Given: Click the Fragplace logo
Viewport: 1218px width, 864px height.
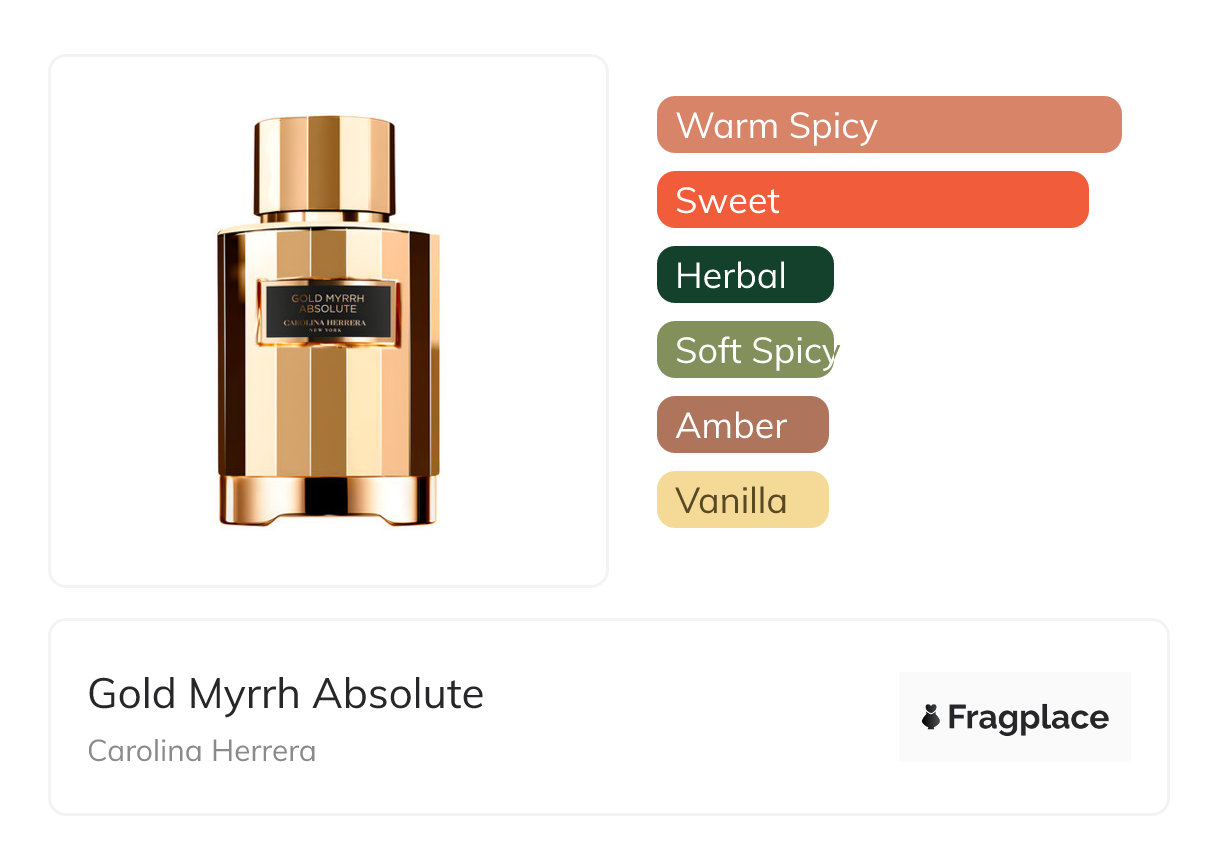Looking at the screenshot, I should coord(1015,717).
